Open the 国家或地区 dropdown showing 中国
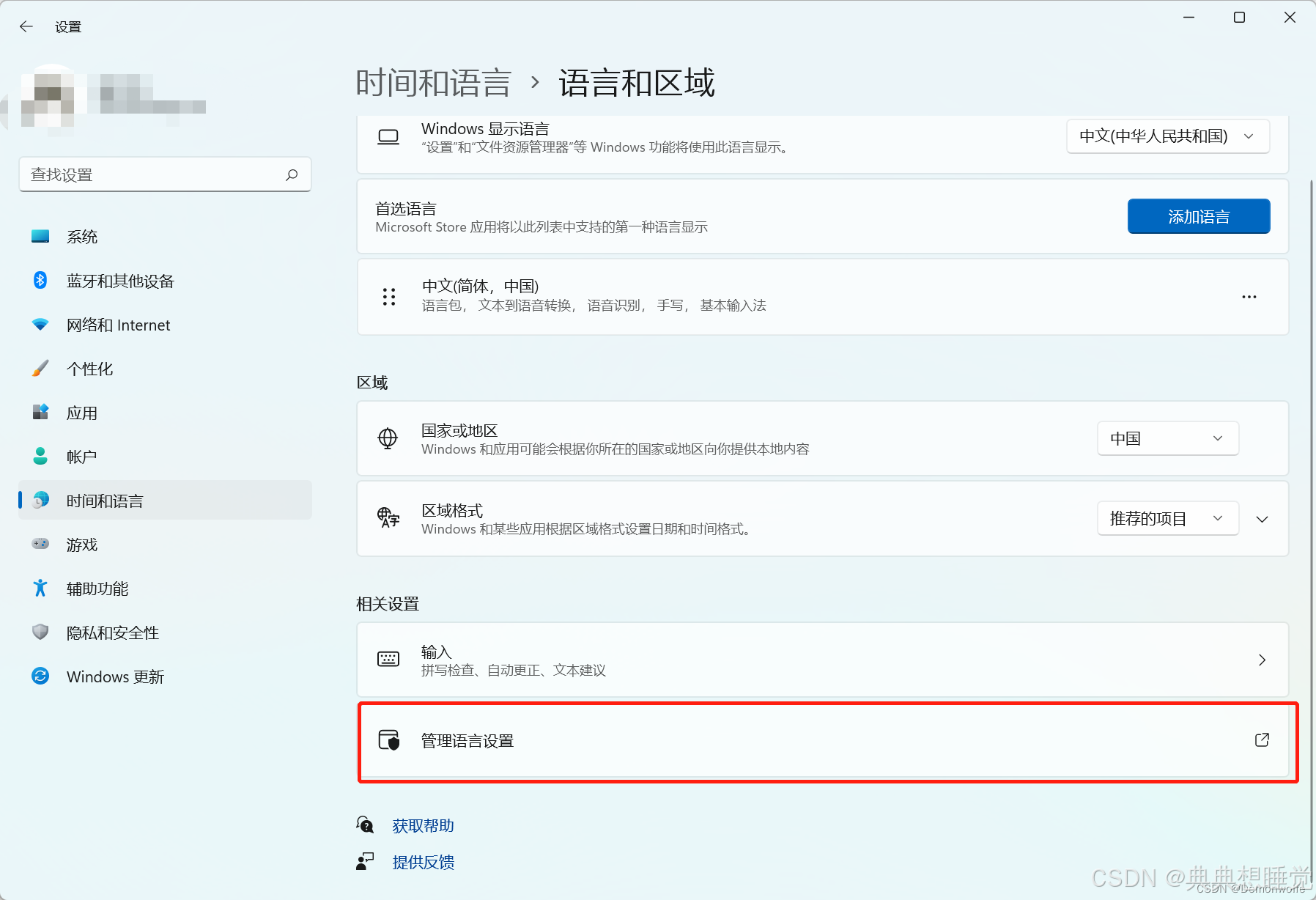1316x900 pixels. (1168, 438)
